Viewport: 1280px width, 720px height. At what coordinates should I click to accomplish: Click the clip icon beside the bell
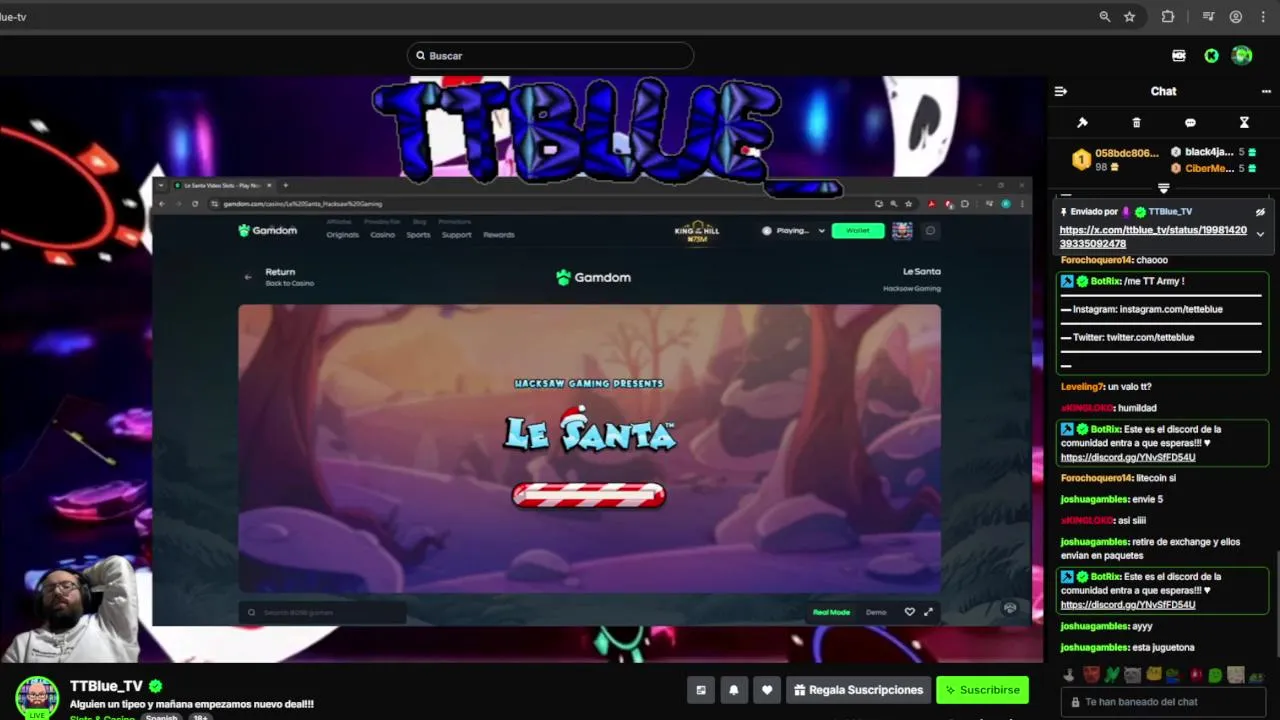(x=701, y=690)
